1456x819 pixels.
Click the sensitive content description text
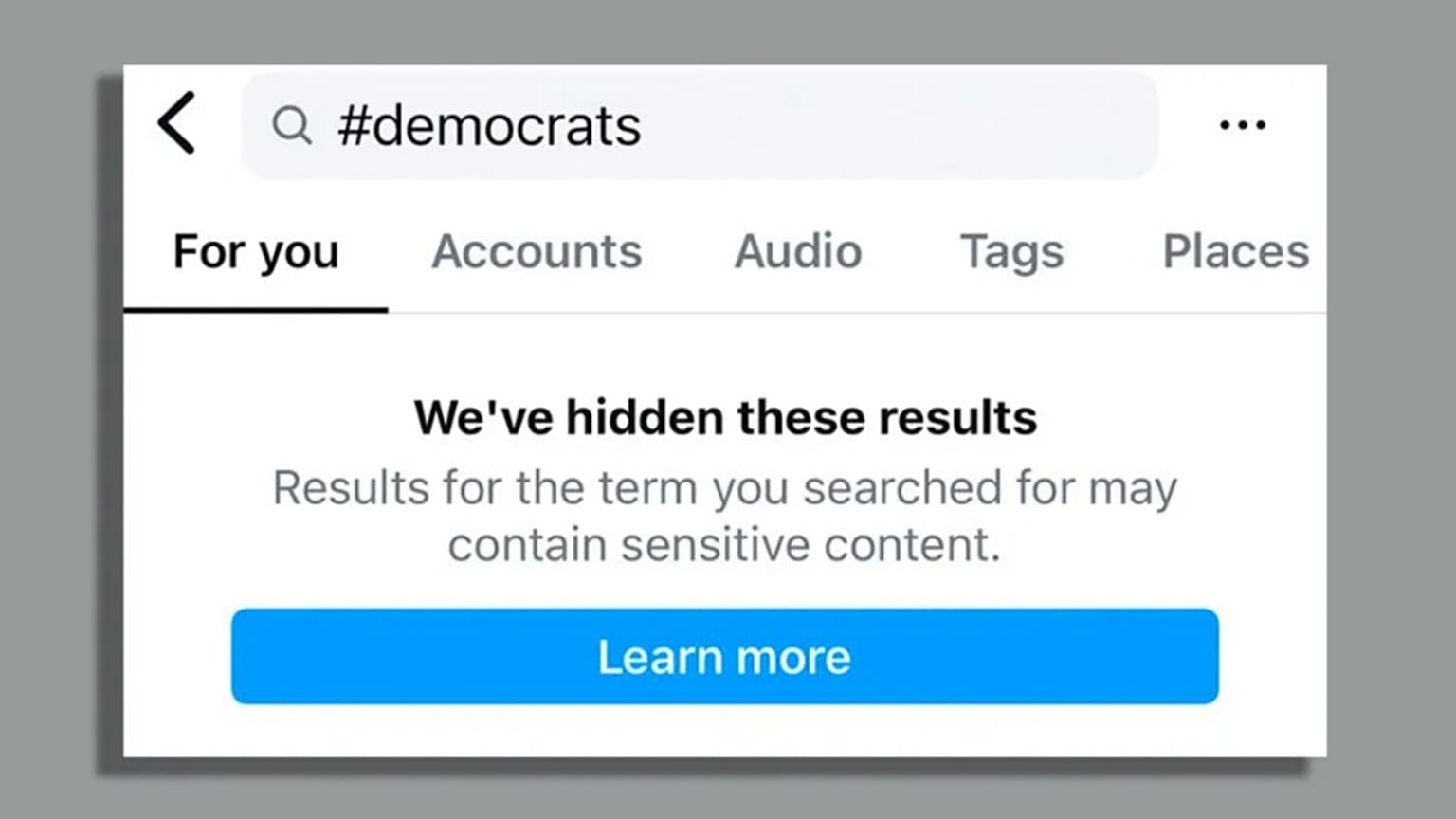coord(725,517)
